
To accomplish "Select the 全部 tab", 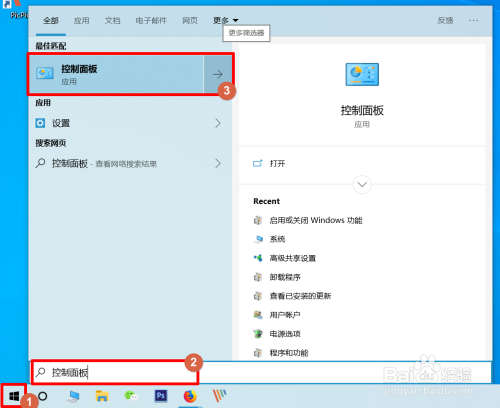I will [x=51, y=20].
